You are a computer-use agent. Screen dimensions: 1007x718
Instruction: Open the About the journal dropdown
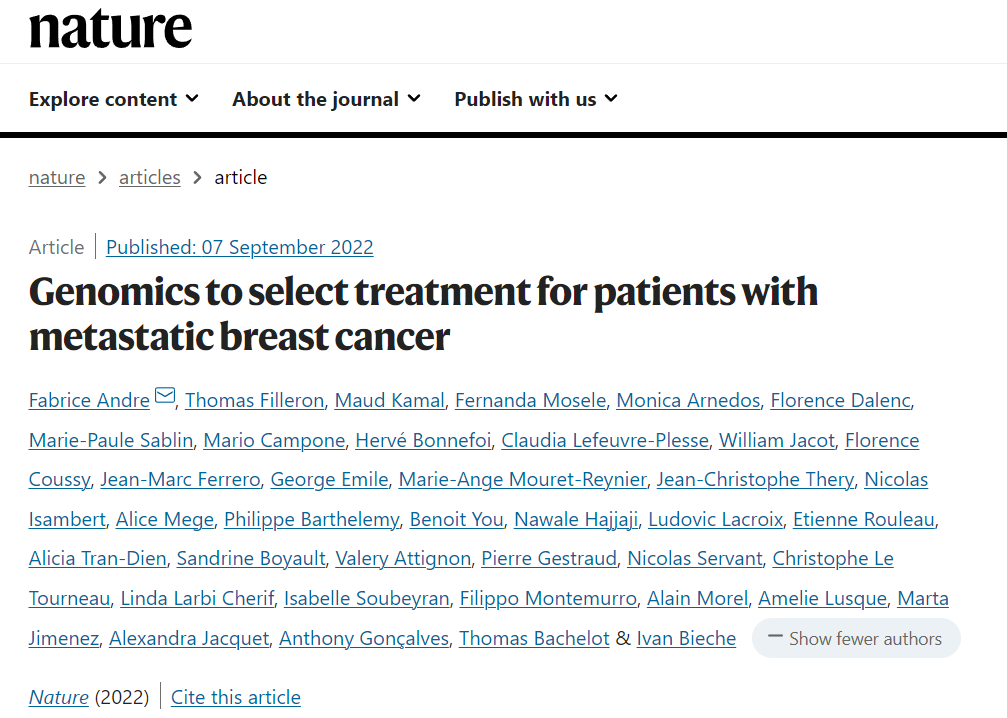326,99
